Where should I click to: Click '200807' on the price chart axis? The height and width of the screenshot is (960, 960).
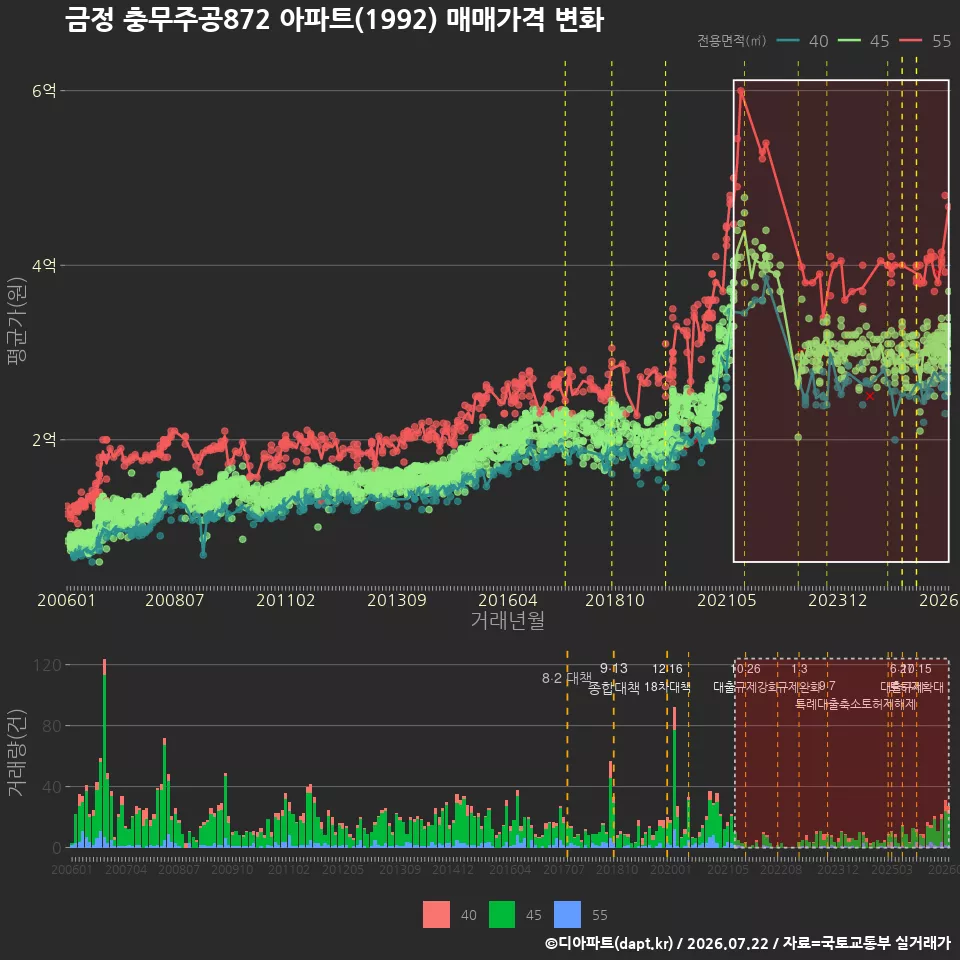click(x=174, y=600)
